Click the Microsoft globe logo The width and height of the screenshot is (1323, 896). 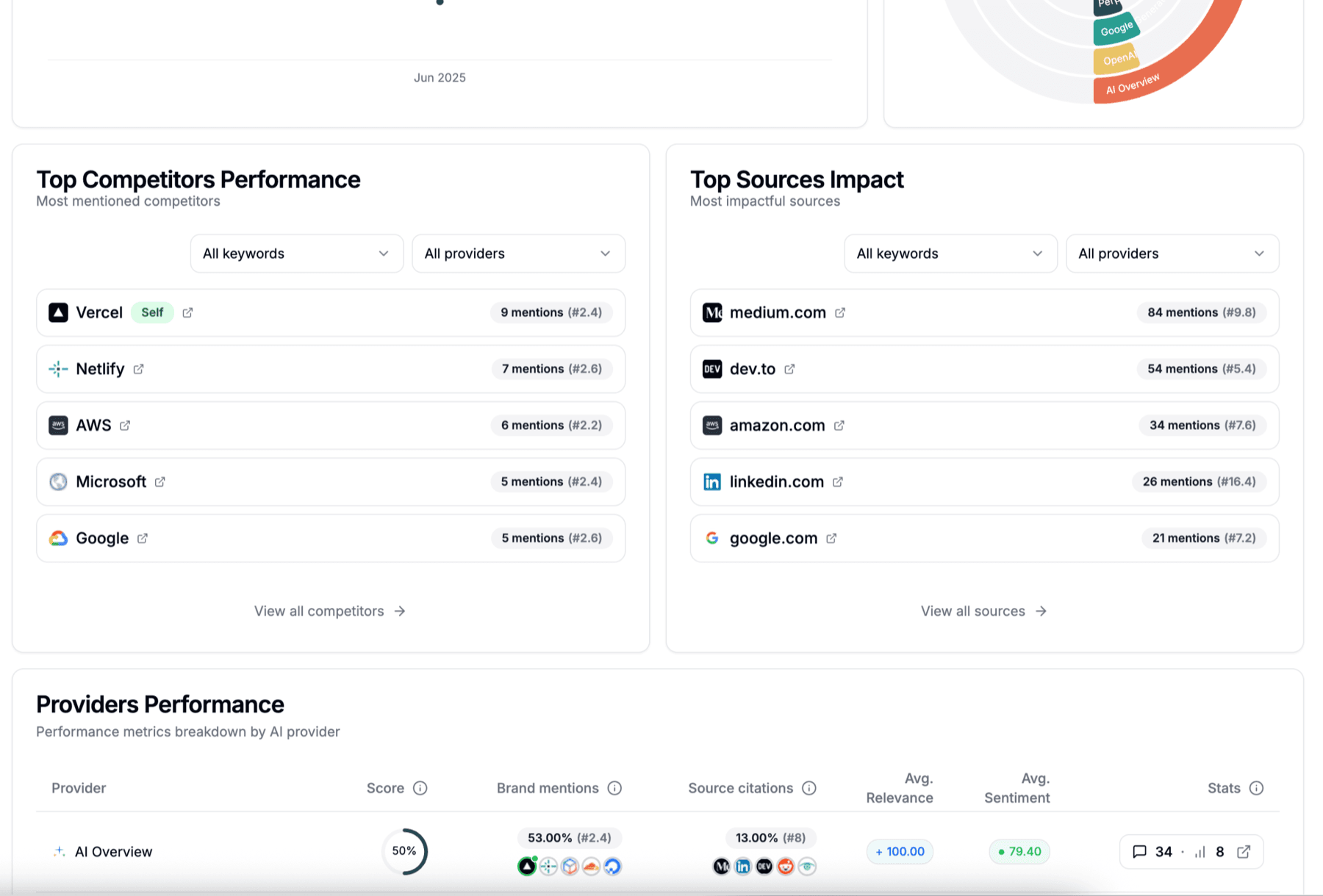(58, 482)
